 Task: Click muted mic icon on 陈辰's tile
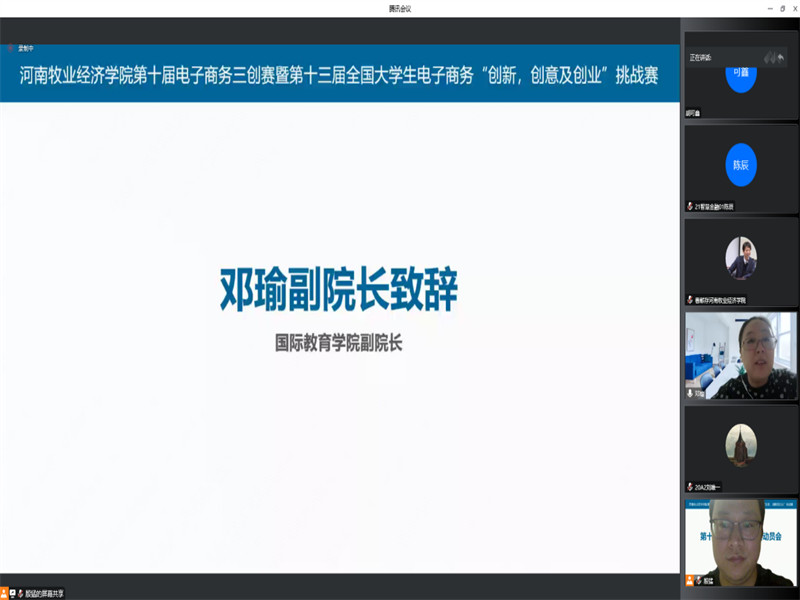pos(690,206)
